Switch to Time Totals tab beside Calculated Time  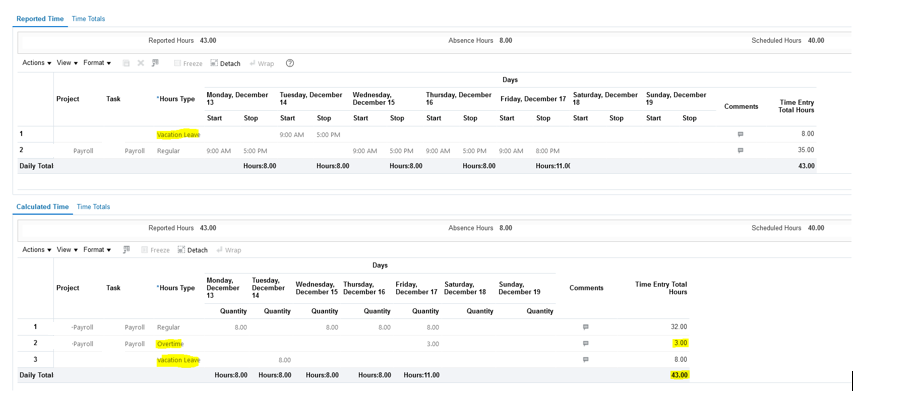pos(93,206)
